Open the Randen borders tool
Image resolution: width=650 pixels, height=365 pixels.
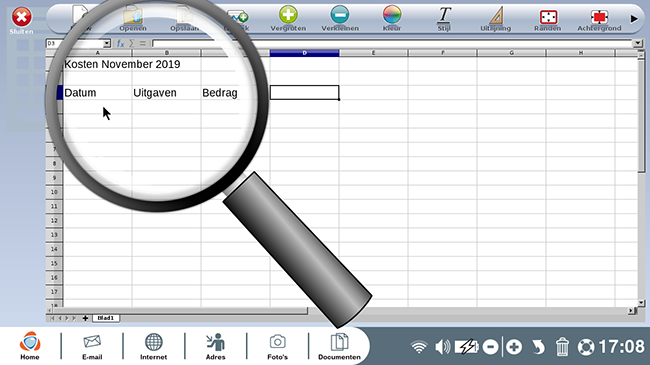pos(548,17)
